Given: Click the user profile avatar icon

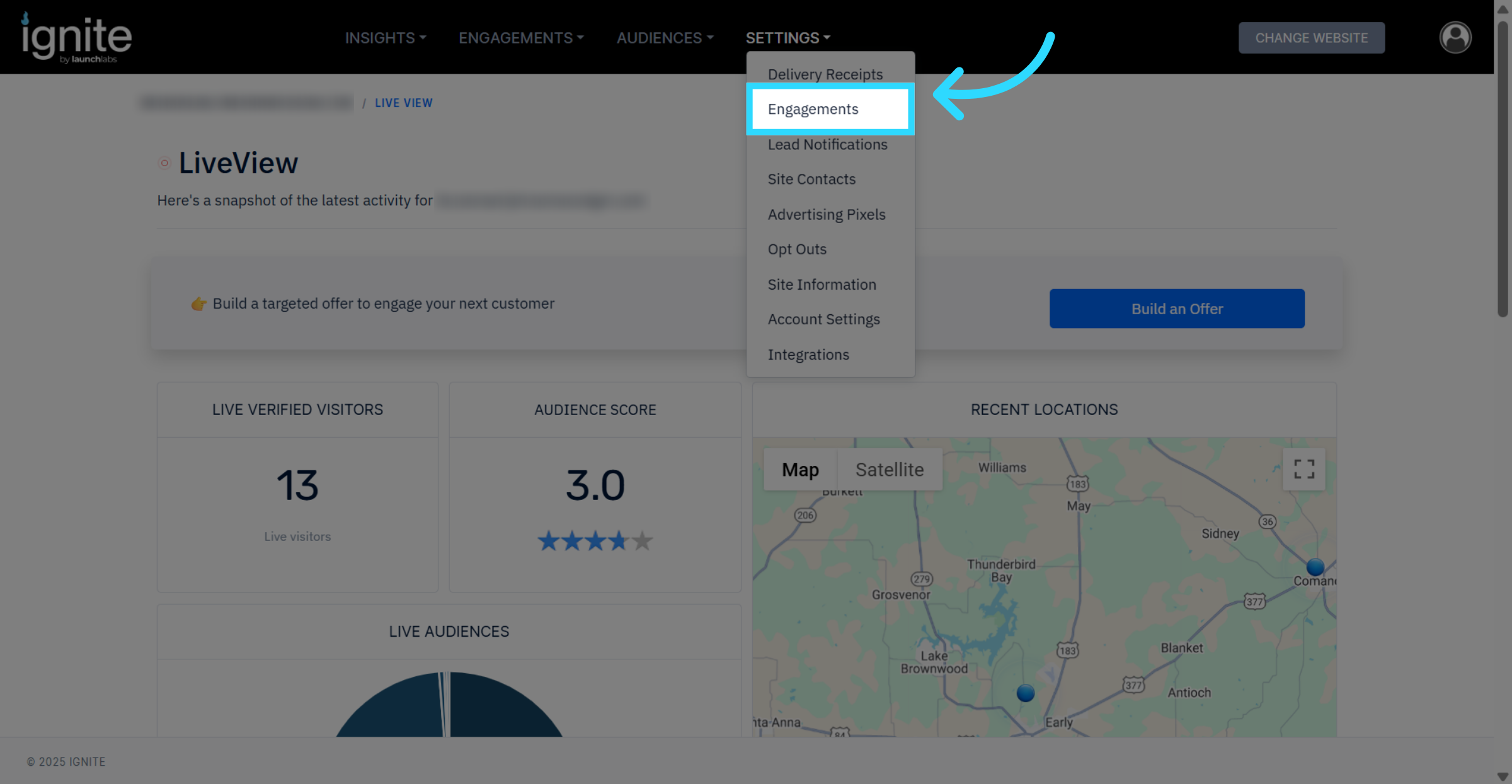Looking at the screenshot, I should 1455,38.
